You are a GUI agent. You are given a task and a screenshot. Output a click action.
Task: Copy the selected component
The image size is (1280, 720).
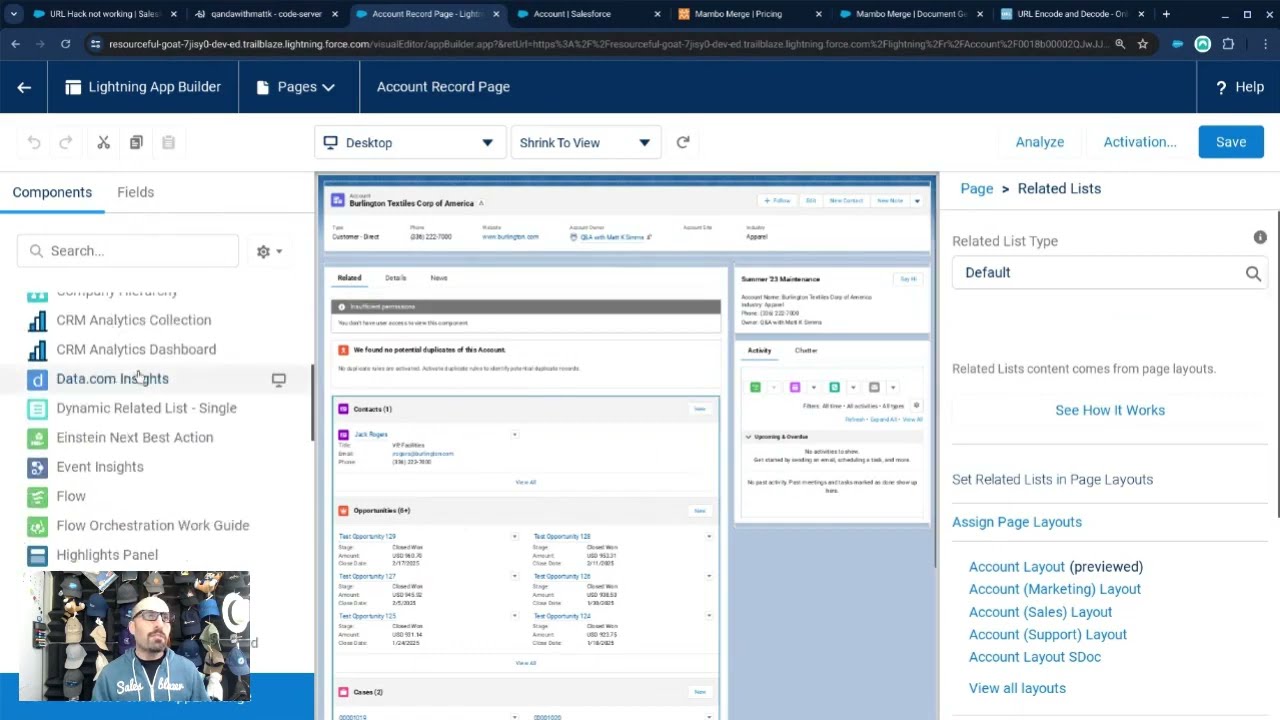pyautogui.click(x=136, y=143)
